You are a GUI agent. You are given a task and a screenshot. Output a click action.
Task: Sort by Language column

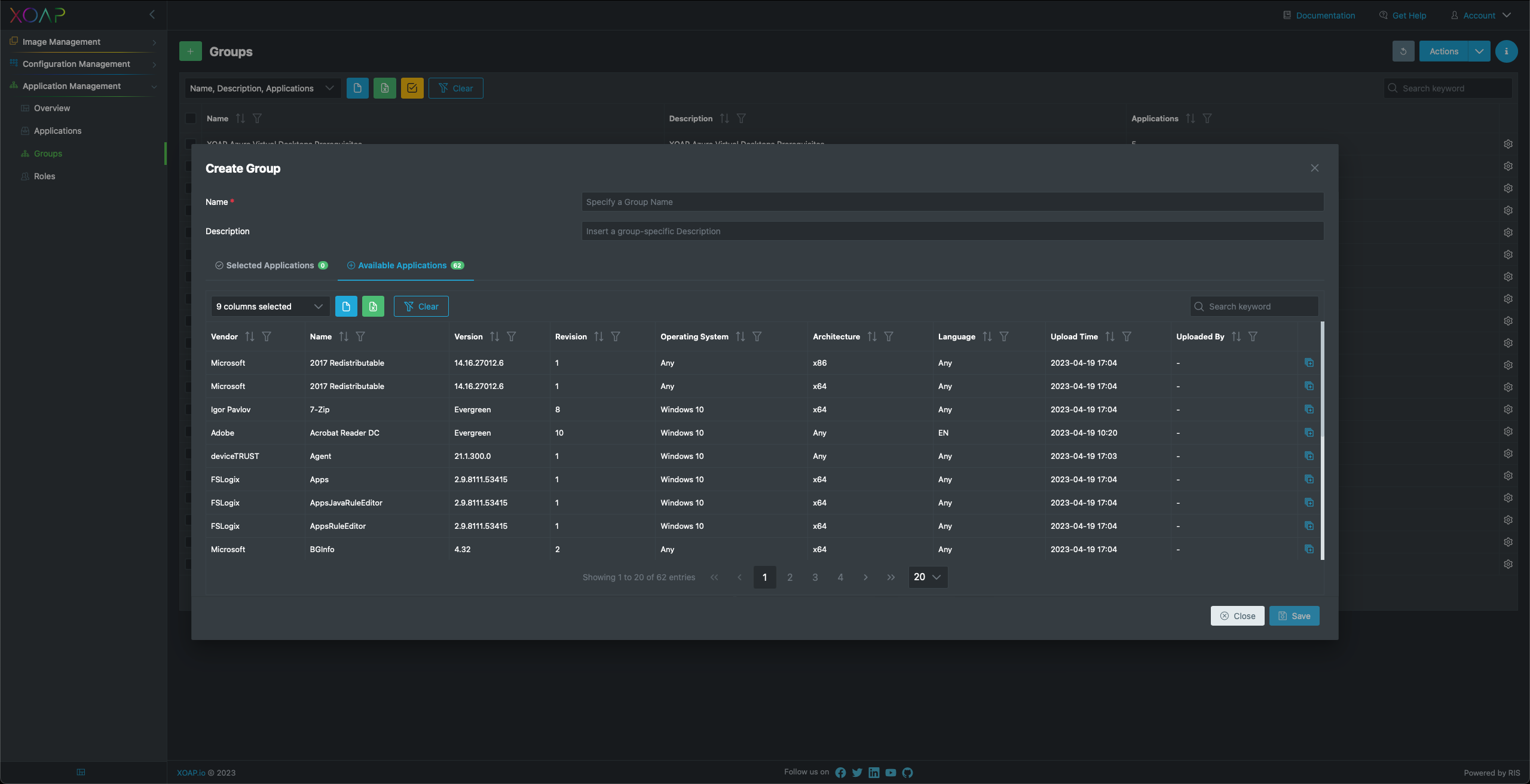pos(987,336)
